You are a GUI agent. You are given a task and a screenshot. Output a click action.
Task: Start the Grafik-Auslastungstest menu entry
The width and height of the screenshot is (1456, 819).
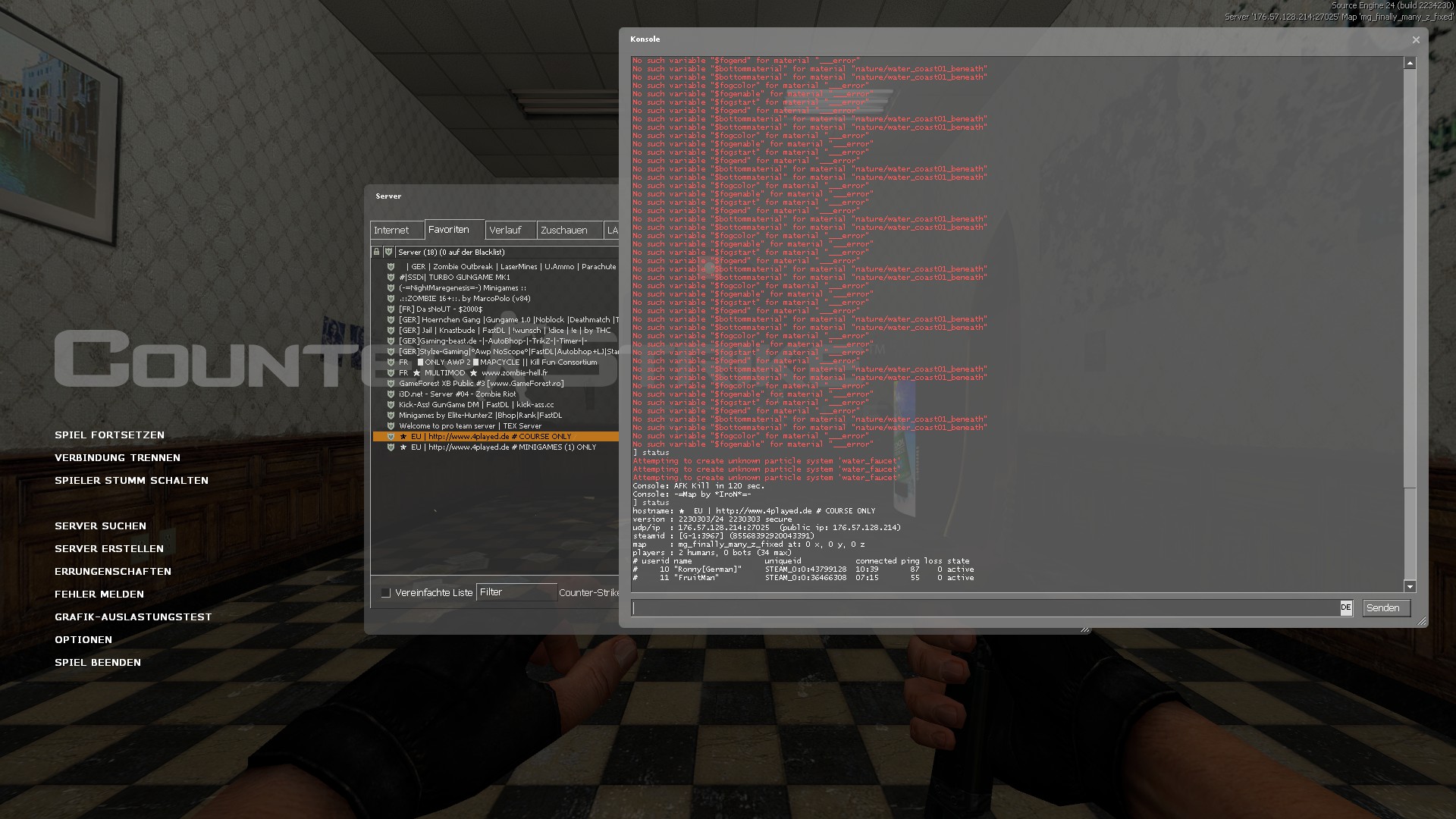[x=133, y=617]
